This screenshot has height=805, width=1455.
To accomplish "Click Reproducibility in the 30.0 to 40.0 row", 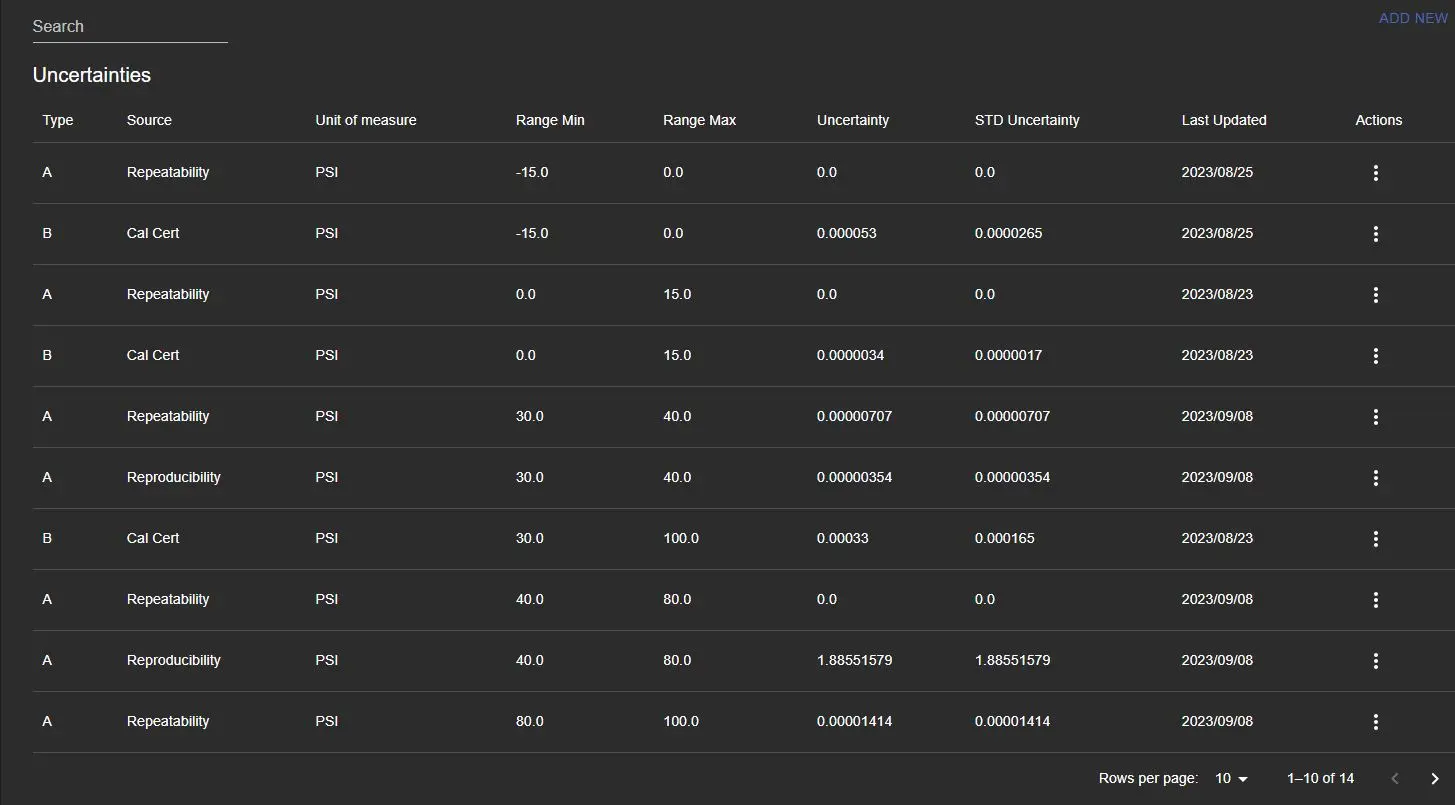I will coord(174,477).
